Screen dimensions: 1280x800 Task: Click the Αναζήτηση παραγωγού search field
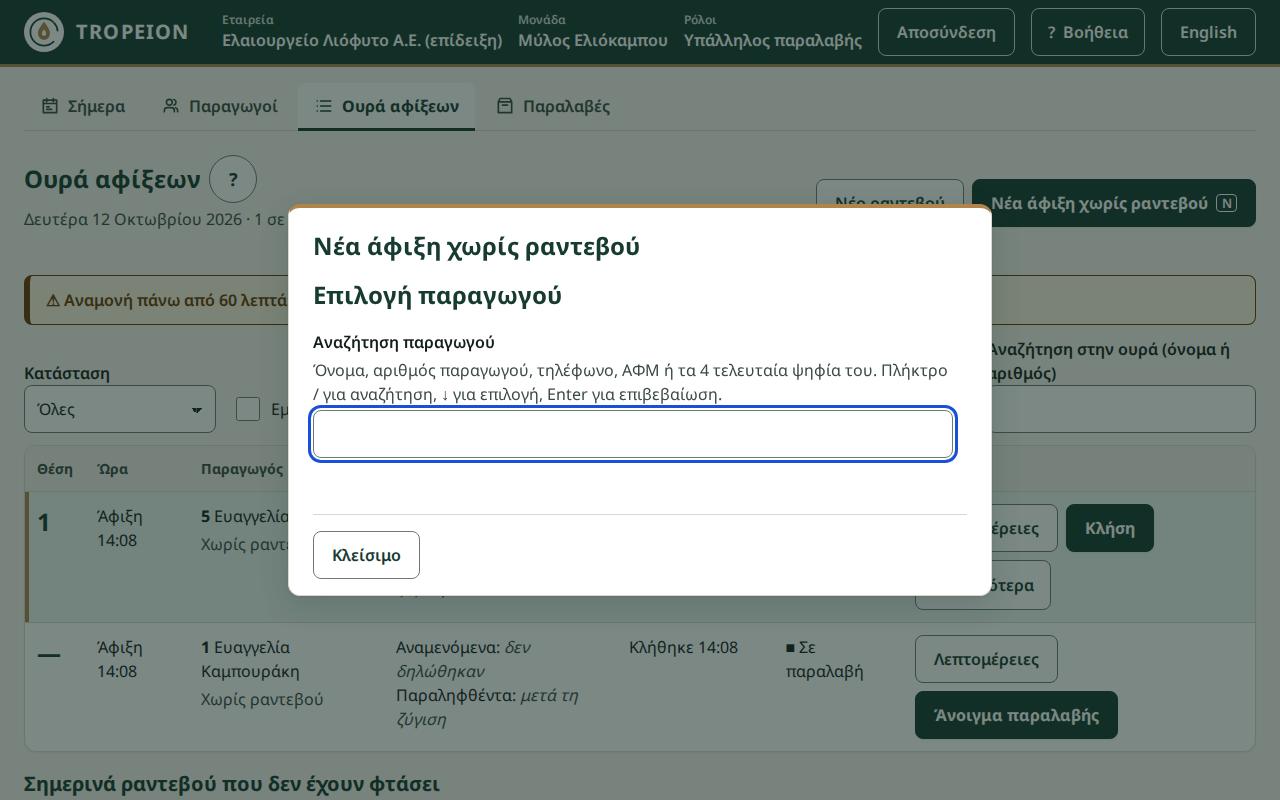[633, 434]
